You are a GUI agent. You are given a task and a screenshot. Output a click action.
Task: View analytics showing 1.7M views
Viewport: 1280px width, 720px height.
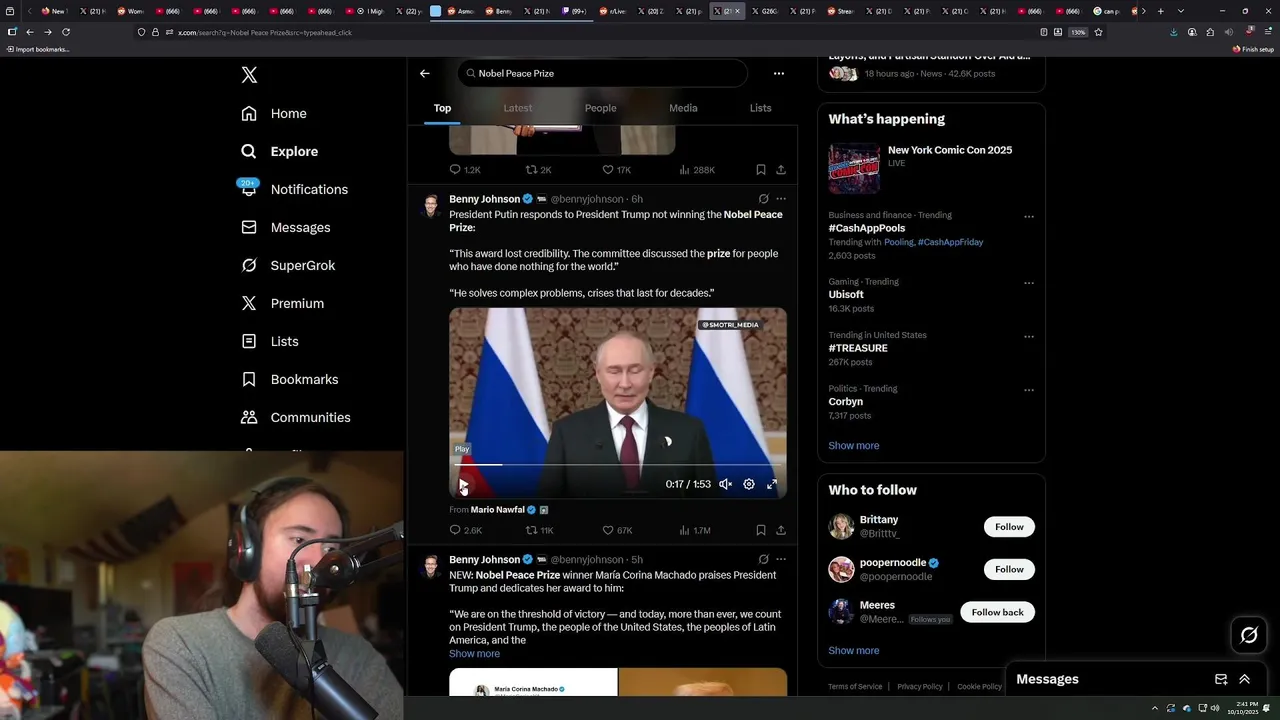pyautogui.click(x=695, y=530)
